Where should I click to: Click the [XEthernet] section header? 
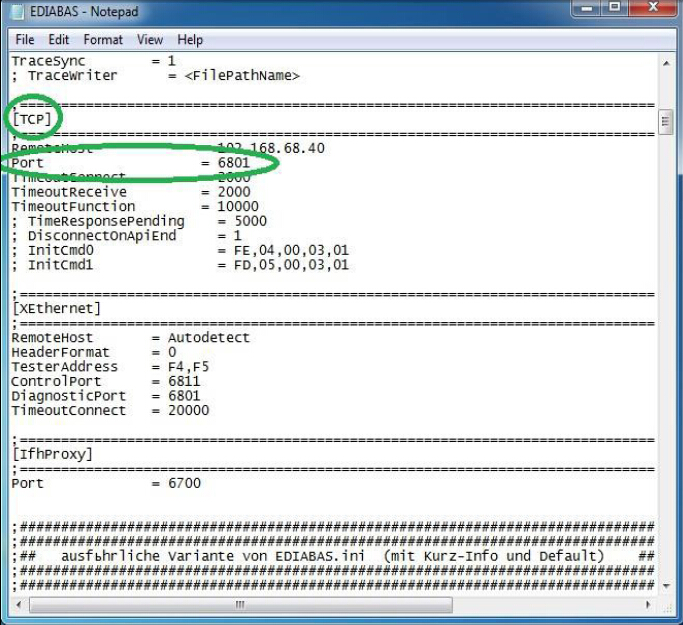coord(57,308)
